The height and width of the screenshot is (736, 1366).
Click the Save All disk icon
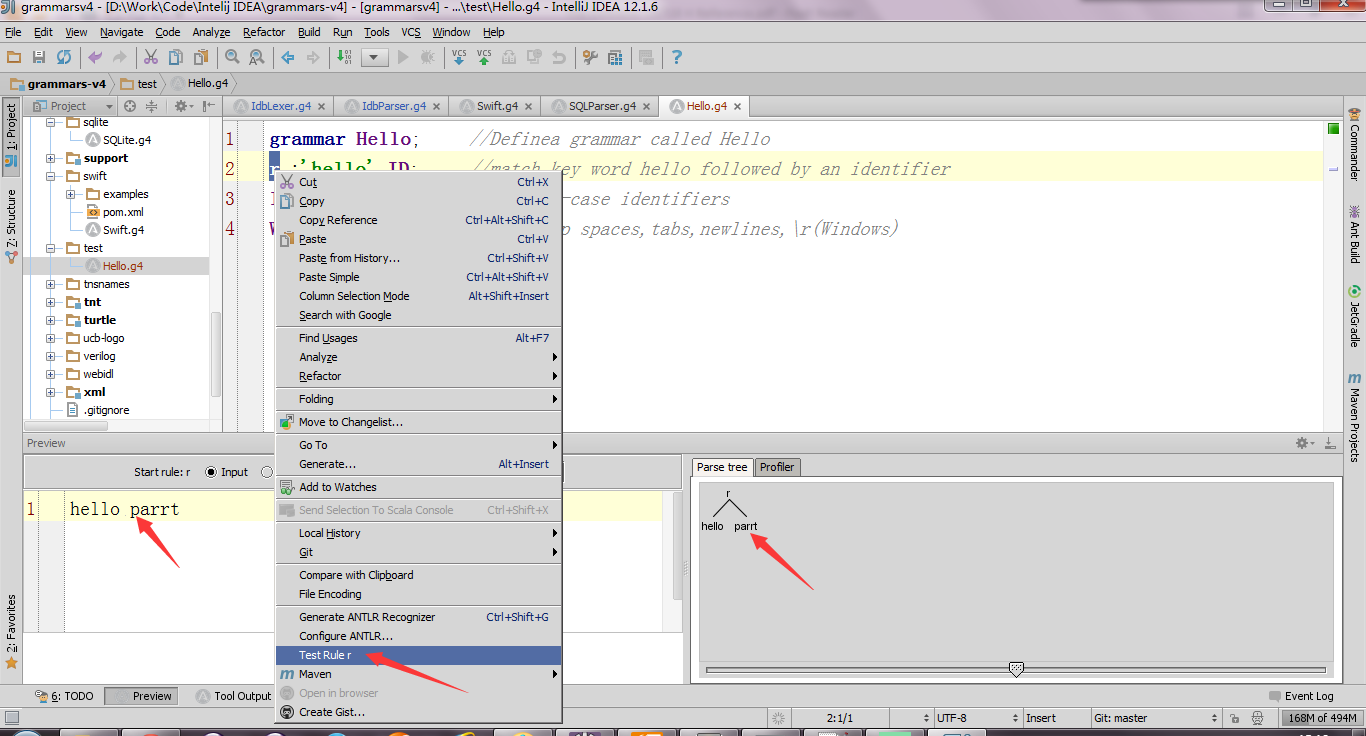[39, 57]
